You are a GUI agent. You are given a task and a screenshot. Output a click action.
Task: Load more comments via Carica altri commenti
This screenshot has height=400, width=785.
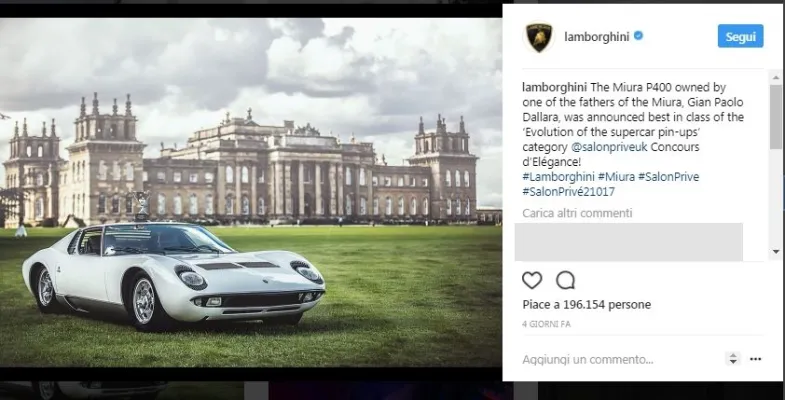pos(577,213)
